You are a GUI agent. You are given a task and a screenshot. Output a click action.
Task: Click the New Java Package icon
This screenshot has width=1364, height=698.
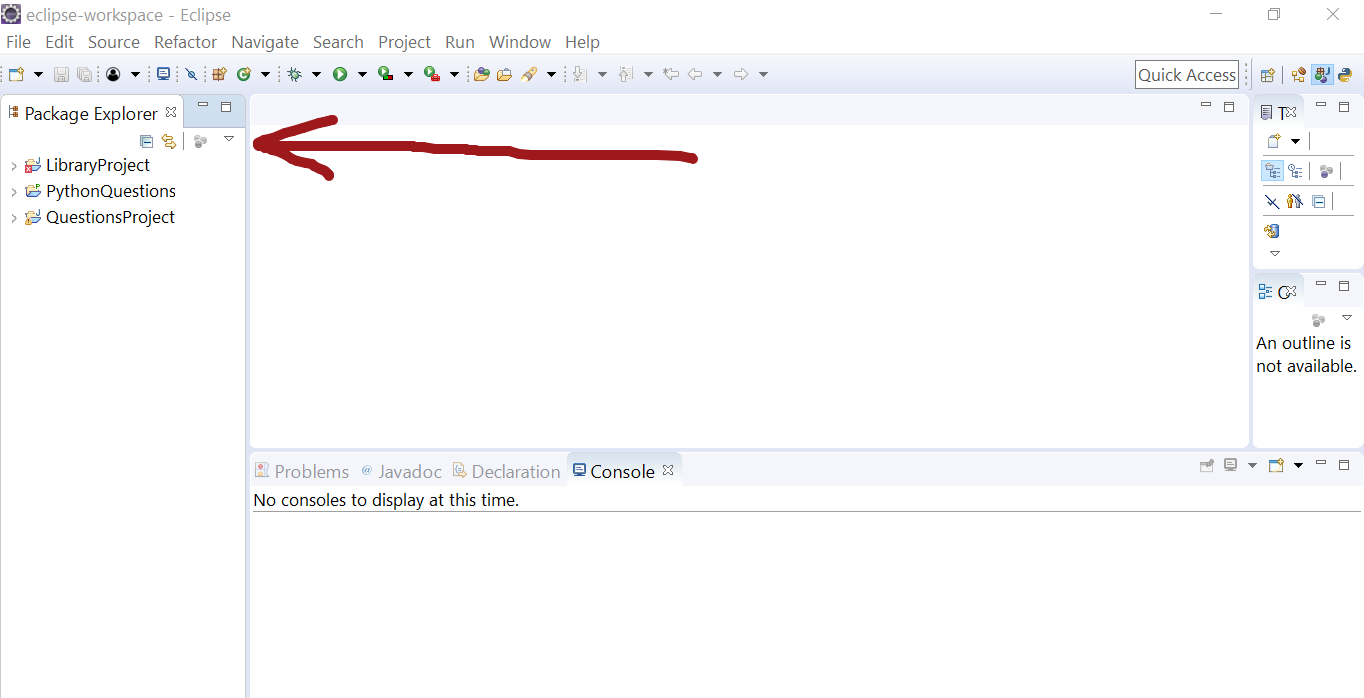click(x=219, y=74)
